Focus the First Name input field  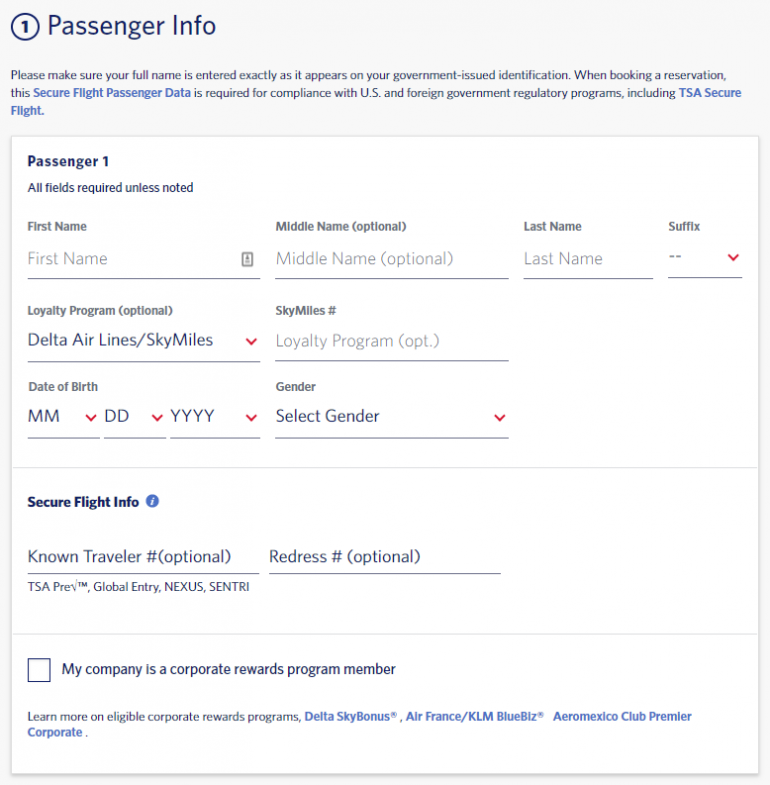coord(130,259)
